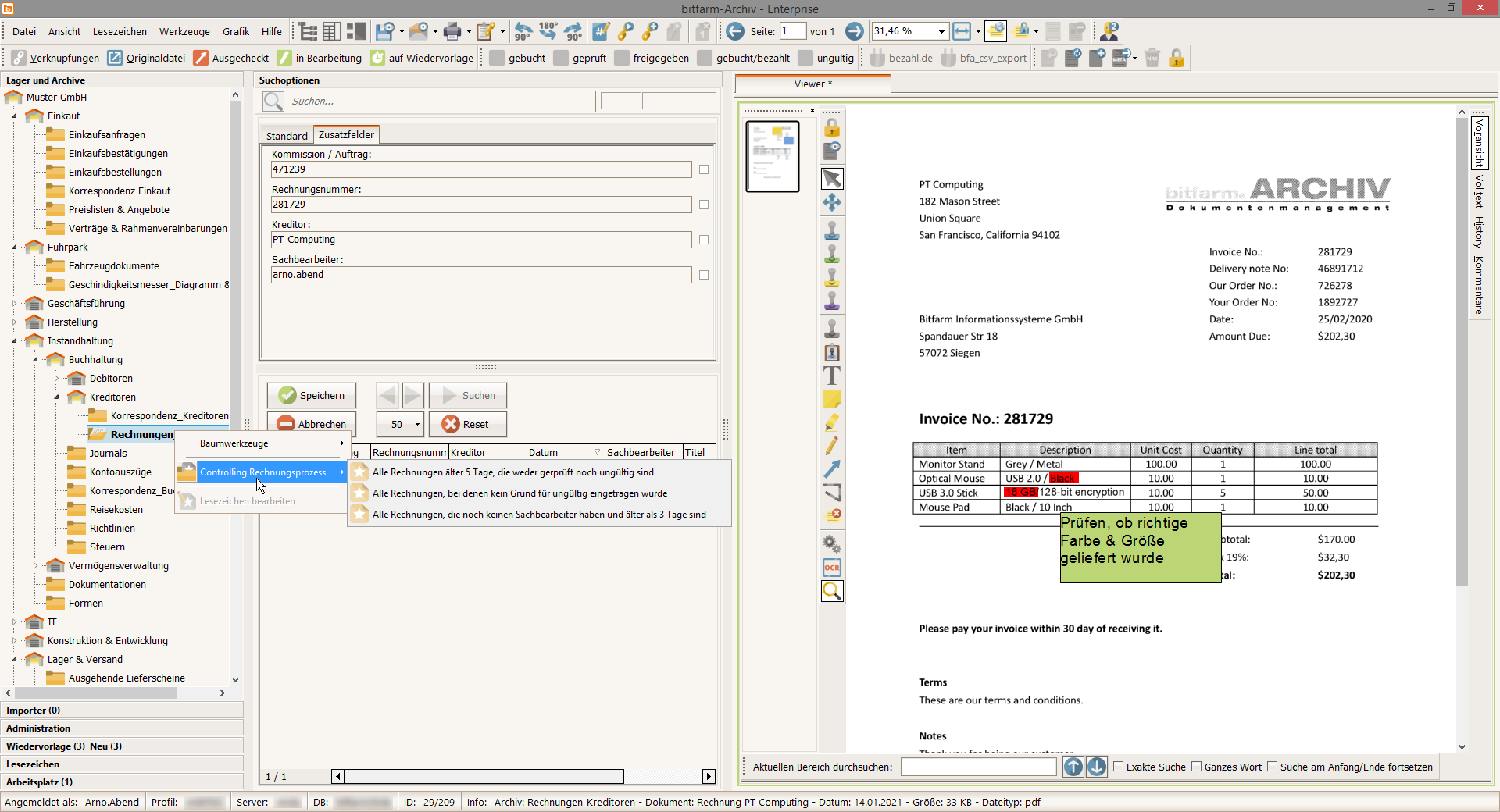Expand the Geschäftsführung tree node

[x=14, y=303]
